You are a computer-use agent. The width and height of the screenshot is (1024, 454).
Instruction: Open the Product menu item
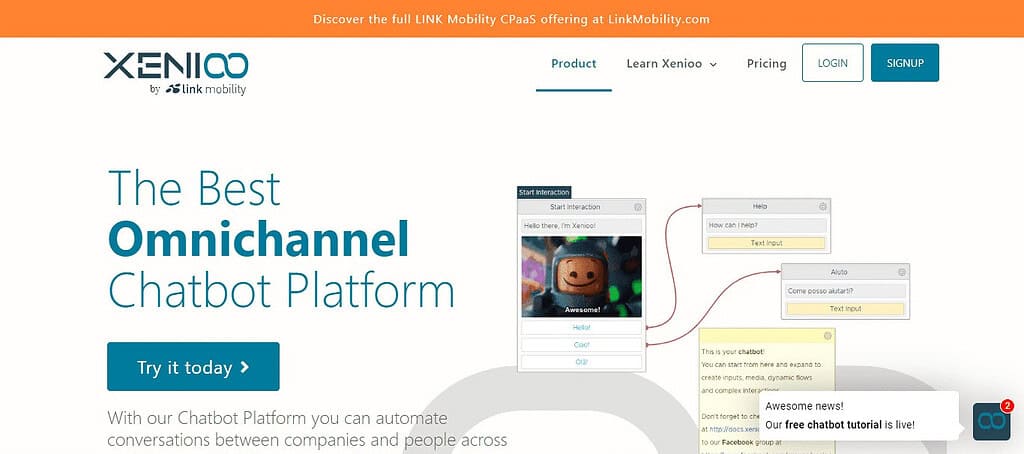(x=573, y=64)
